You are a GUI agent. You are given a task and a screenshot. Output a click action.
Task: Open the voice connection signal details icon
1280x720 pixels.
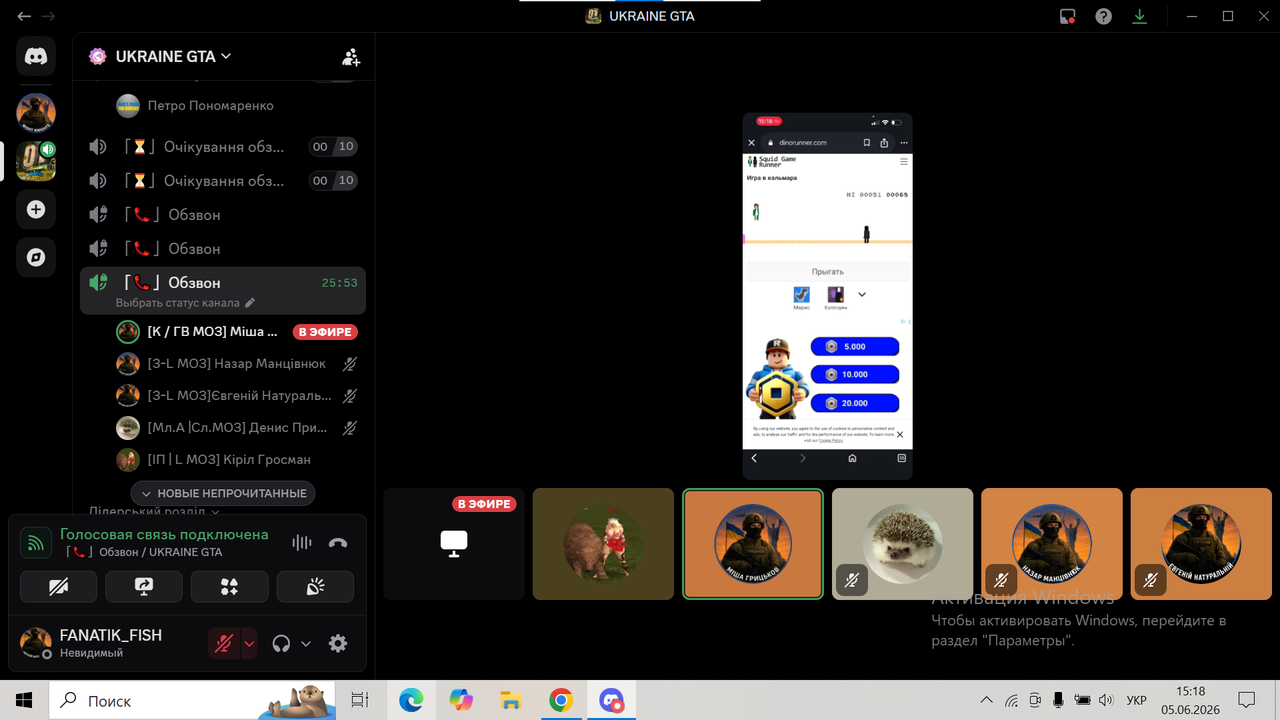click(37, 543)
